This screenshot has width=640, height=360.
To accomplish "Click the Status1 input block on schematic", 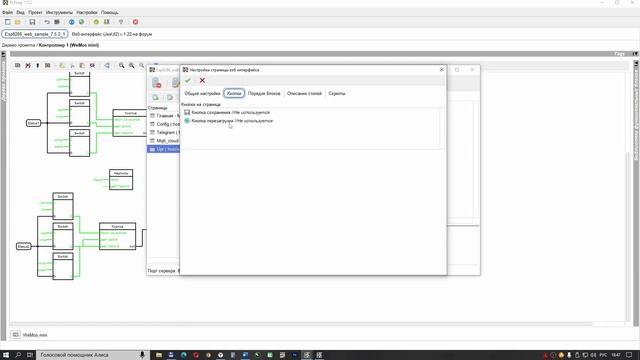I will pos(33,123).
